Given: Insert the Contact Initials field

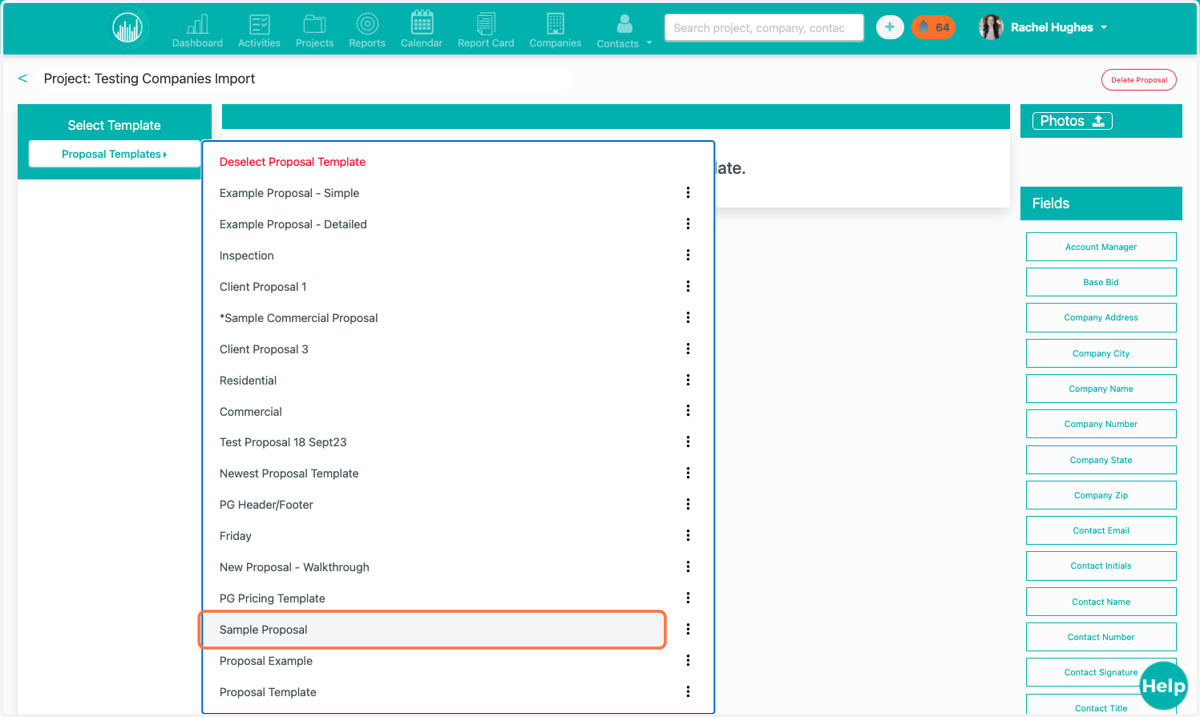Looking at the screenshot, I should (1101, 566).
